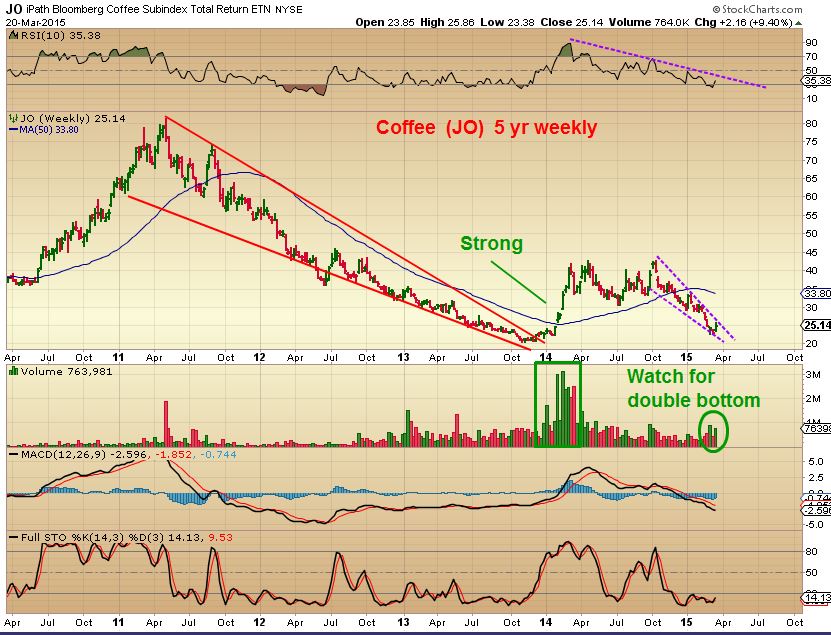The image size is (831, 635).
Task: Click the 5.0 label on MACD axis
Action: click(816, 462)
